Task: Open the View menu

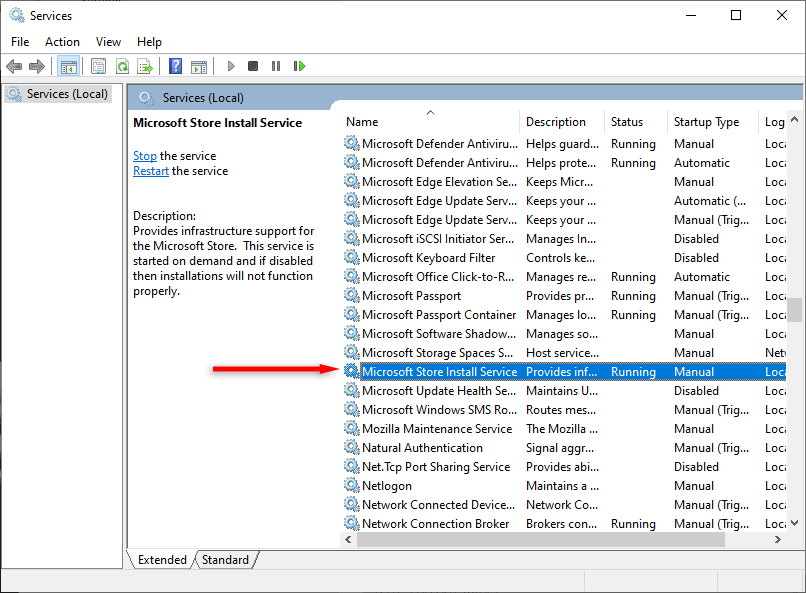Action: click(108, 42)
